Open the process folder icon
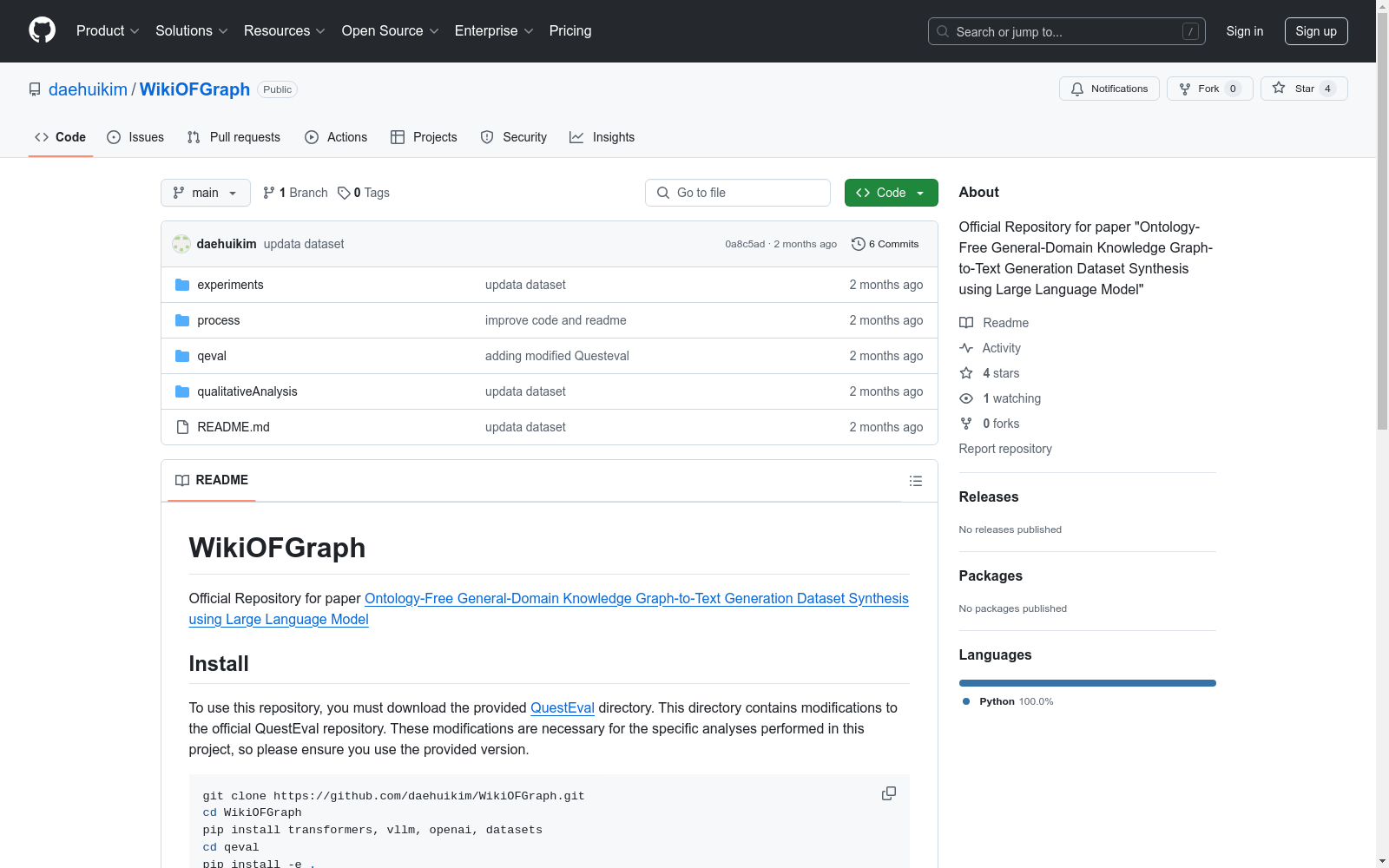The width and height of the screenshot is (1389, 868). [x=182, y=320]
